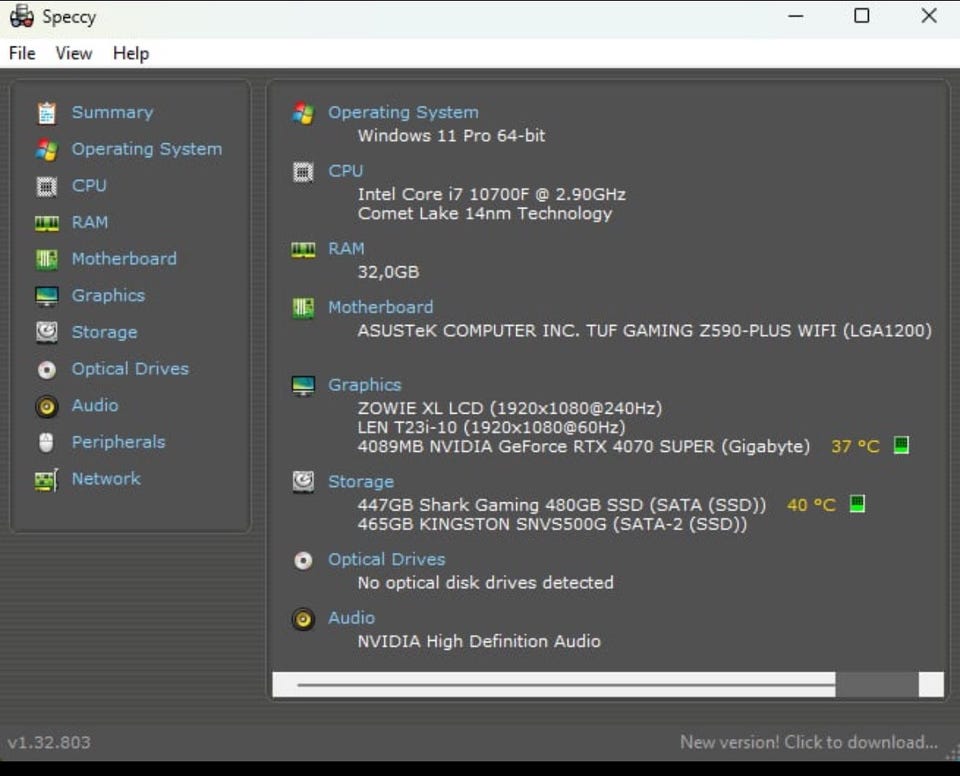Viewport: 960px width, 776px height.
Task: Click the Storage drive icon in summary panel
Action: pyautogui.click(x=303, y=482)
